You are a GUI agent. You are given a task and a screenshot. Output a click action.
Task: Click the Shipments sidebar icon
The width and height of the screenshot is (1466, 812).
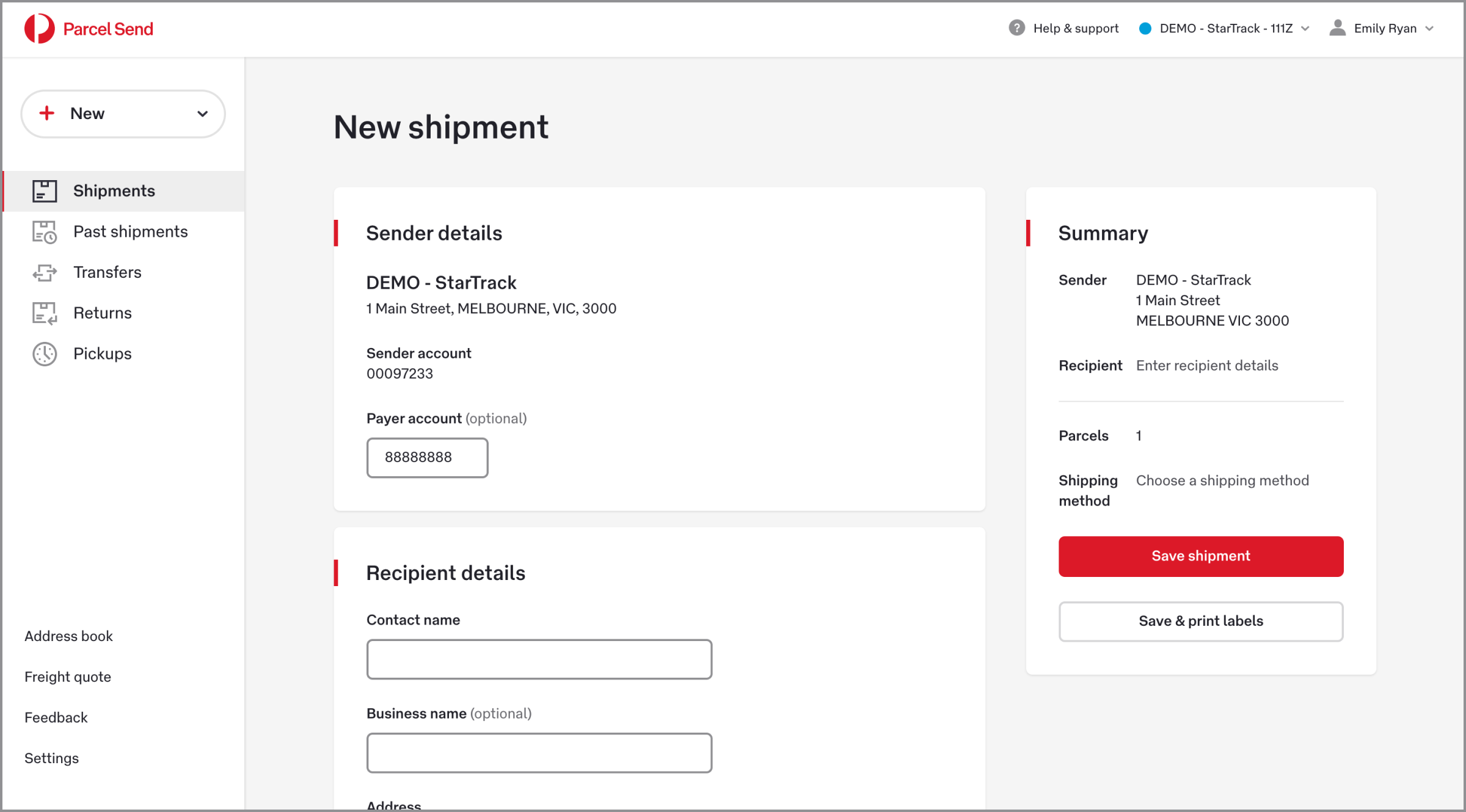pyautogui.click(x=45, y=191)
